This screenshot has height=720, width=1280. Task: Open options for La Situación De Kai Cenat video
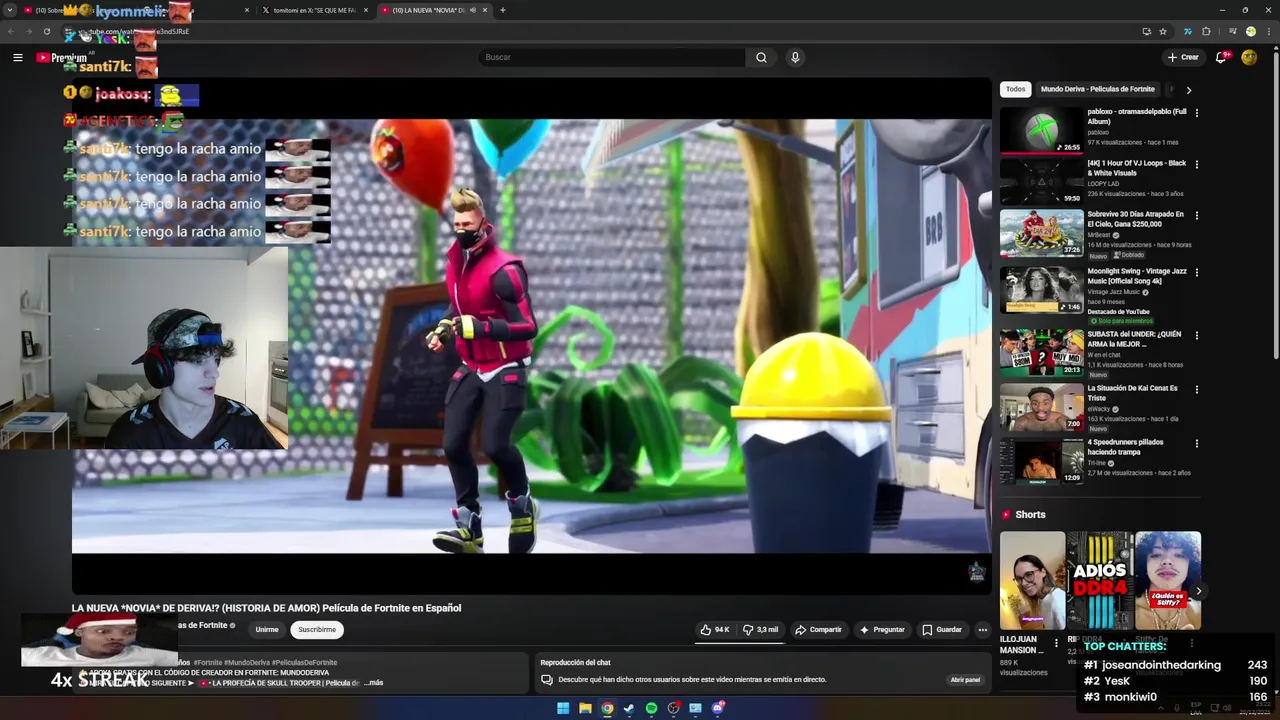coord(1196,389)
